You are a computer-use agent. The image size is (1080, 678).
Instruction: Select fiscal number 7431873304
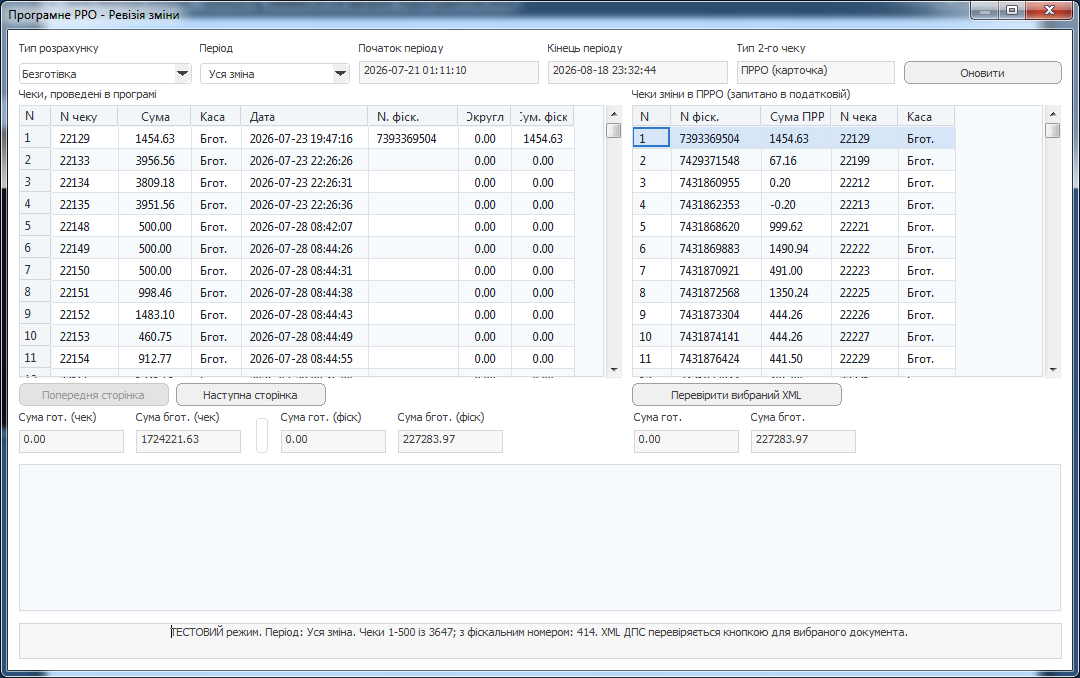tap(716, 315)
